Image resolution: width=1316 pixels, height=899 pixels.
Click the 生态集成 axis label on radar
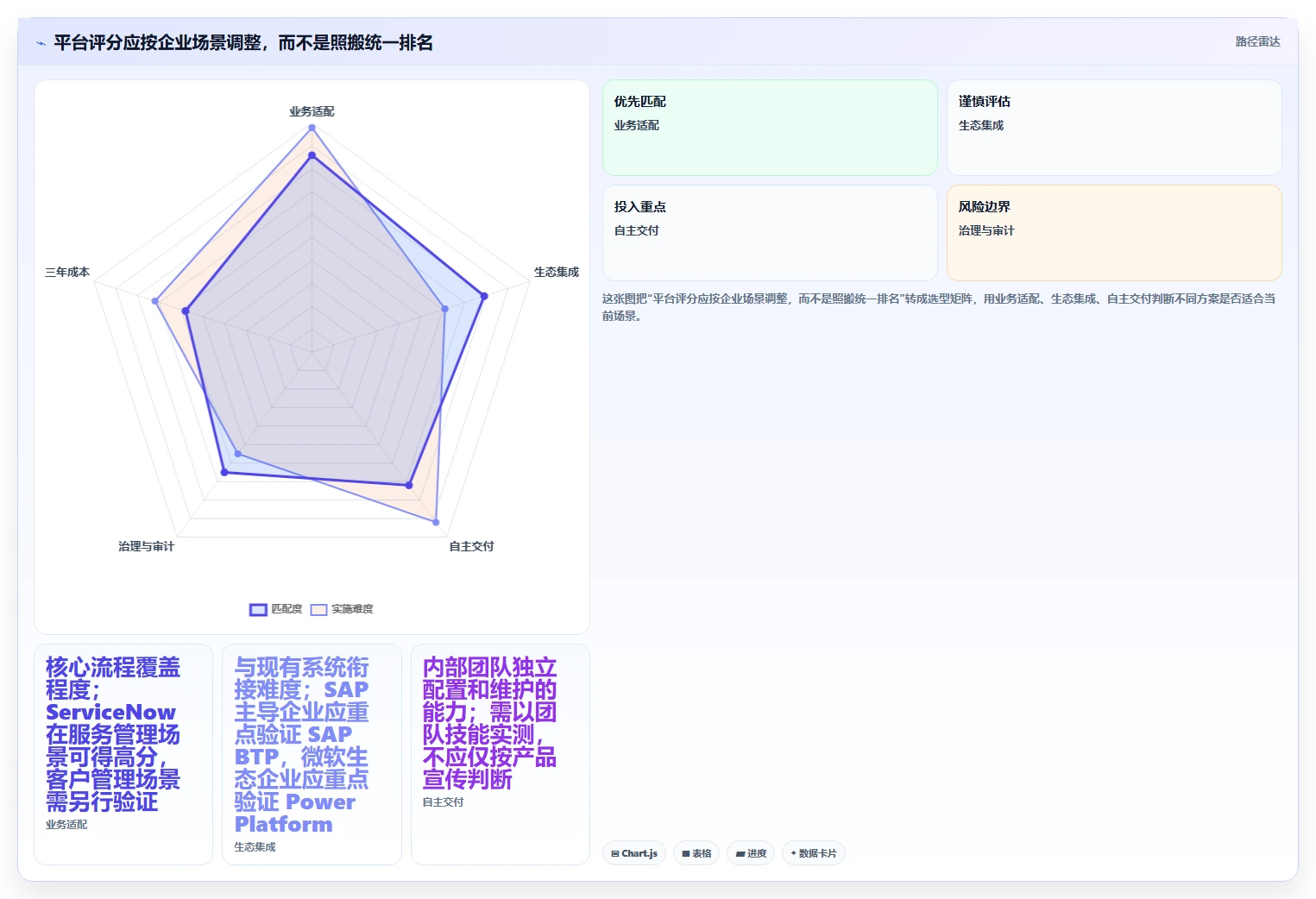[556, 272]
